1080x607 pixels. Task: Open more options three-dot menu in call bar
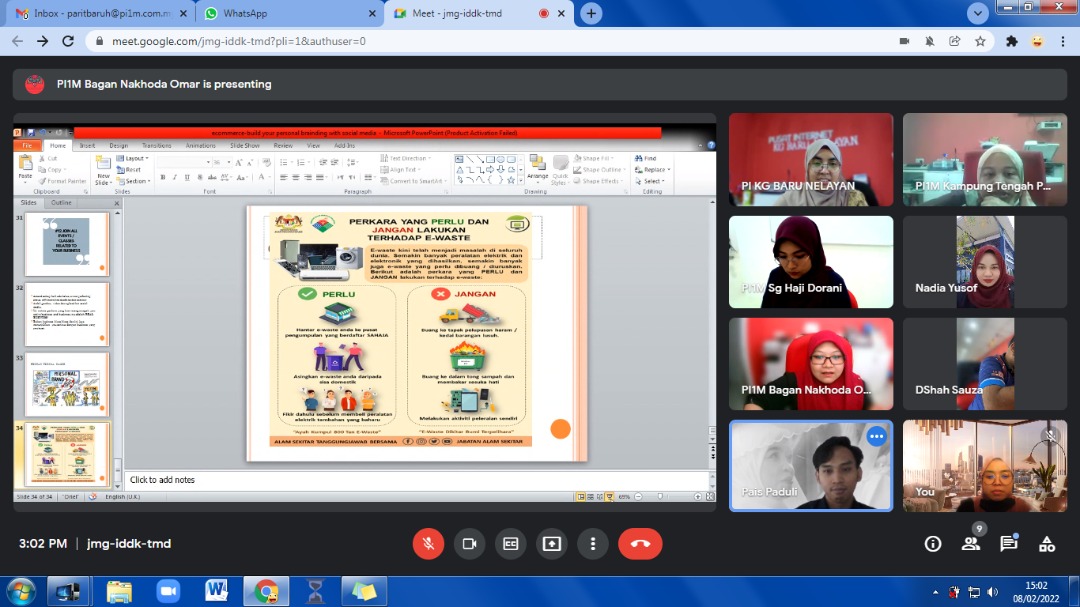coord(593,544)
